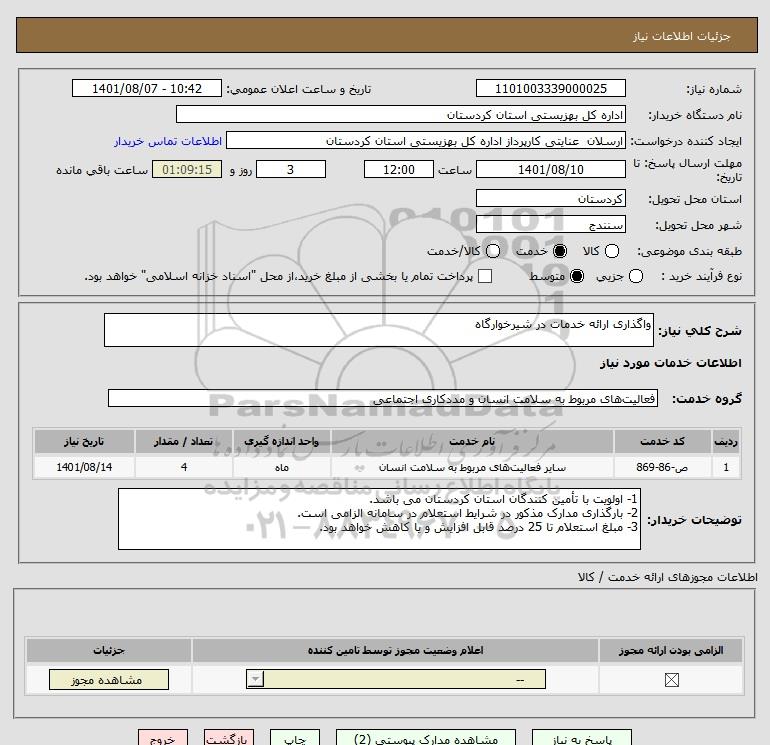The image size is (770, 745).
Task: Click the announcement date field 1401/08/07 - 10:42
Action: point(147,88)
